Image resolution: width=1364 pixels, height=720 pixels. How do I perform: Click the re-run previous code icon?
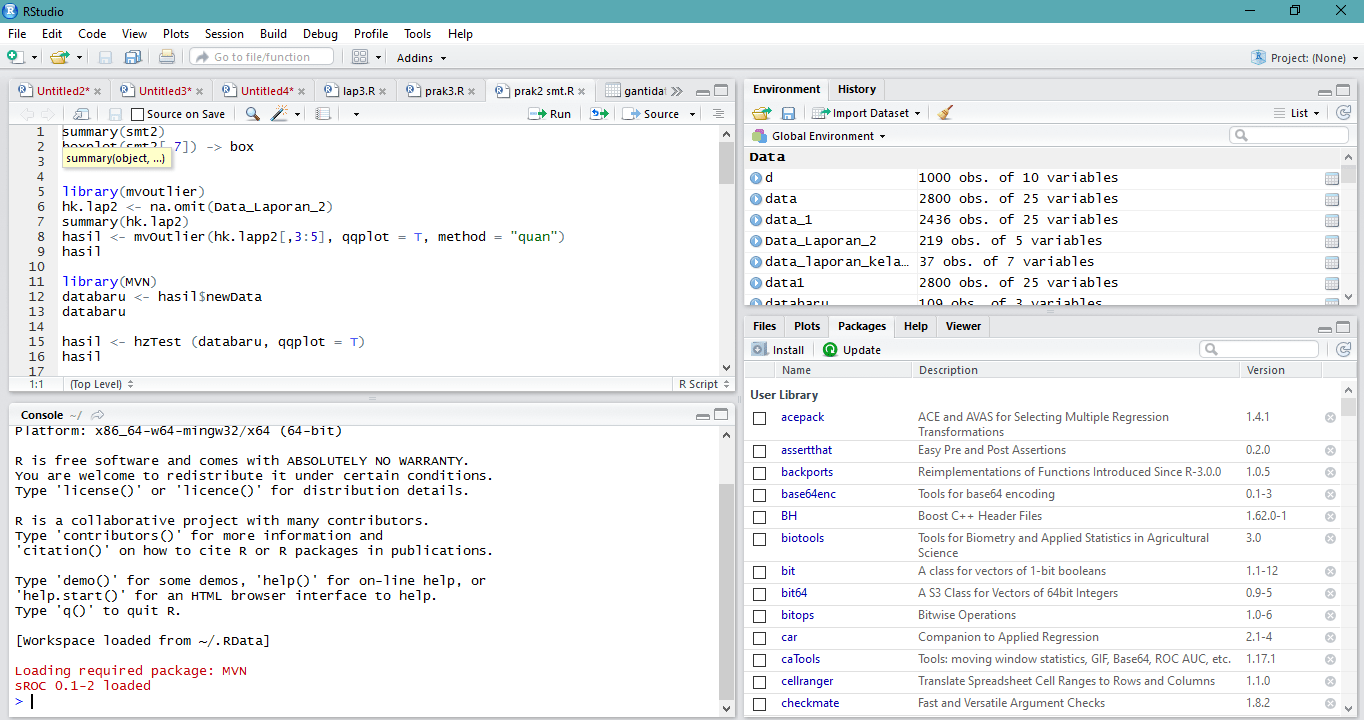tap(599, 114)
